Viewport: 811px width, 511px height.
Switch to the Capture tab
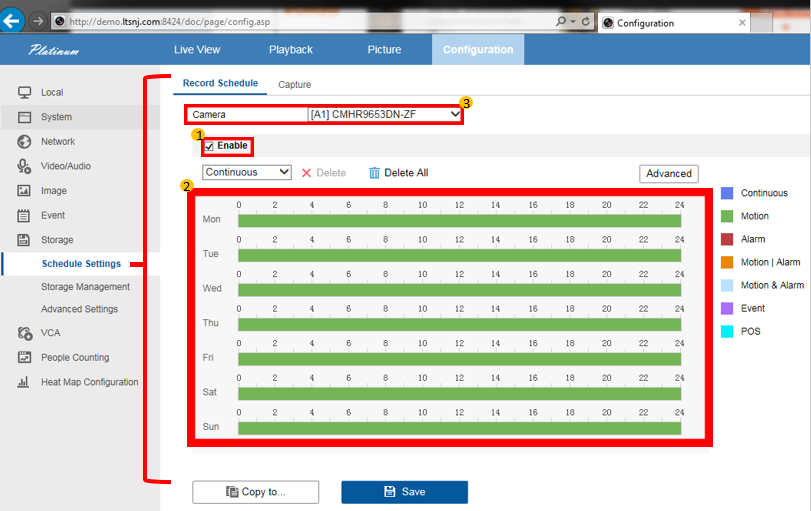coord(294,85)
